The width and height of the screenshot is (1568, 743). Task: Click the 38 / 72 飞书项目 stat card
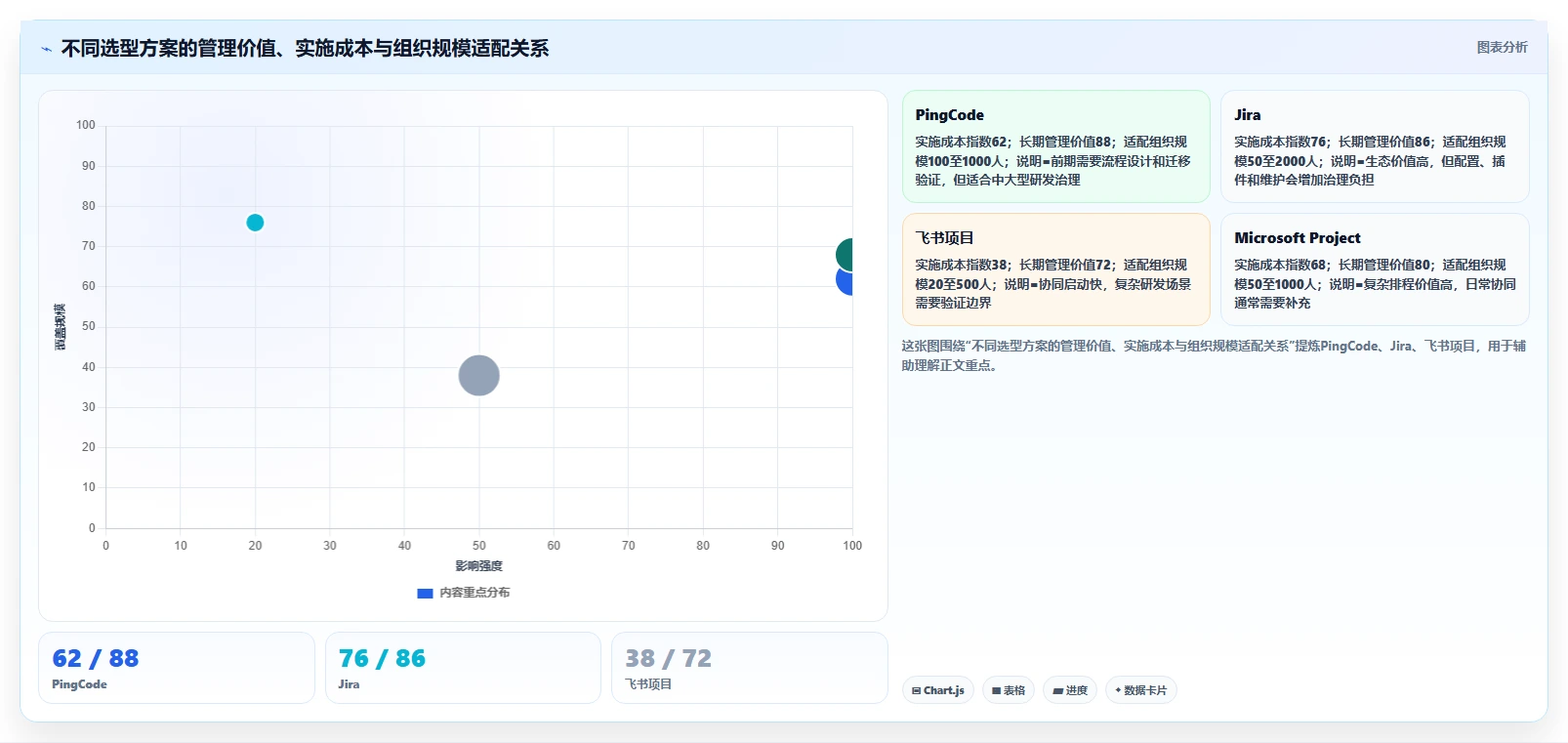[749, 668]
